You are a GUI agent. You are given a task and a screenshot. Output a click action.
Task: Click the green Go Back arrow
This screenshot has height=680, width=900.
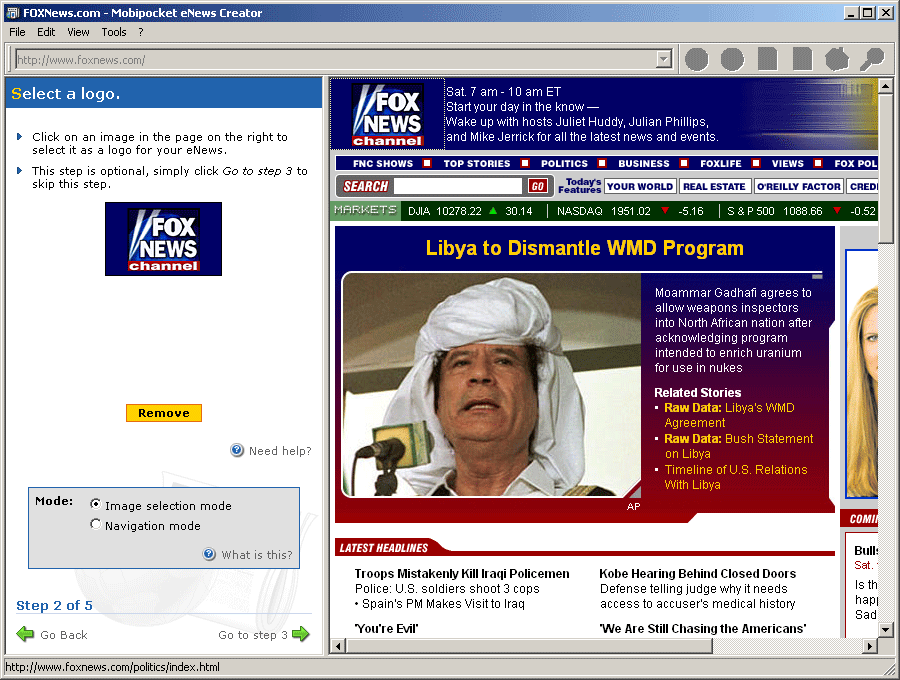coord(25,634)
